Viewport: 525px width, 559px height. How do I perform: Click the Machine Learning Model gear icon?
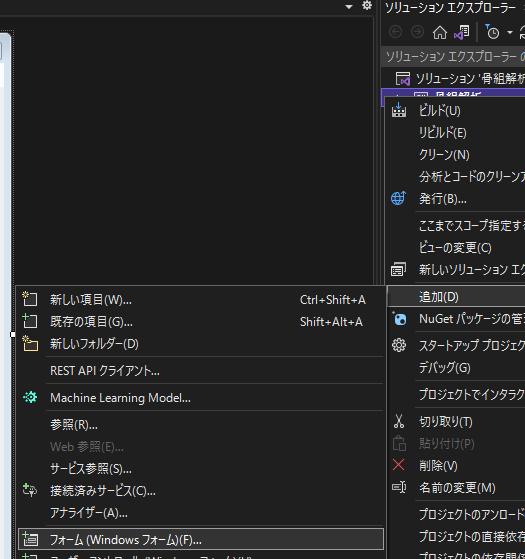pos(30,397)
